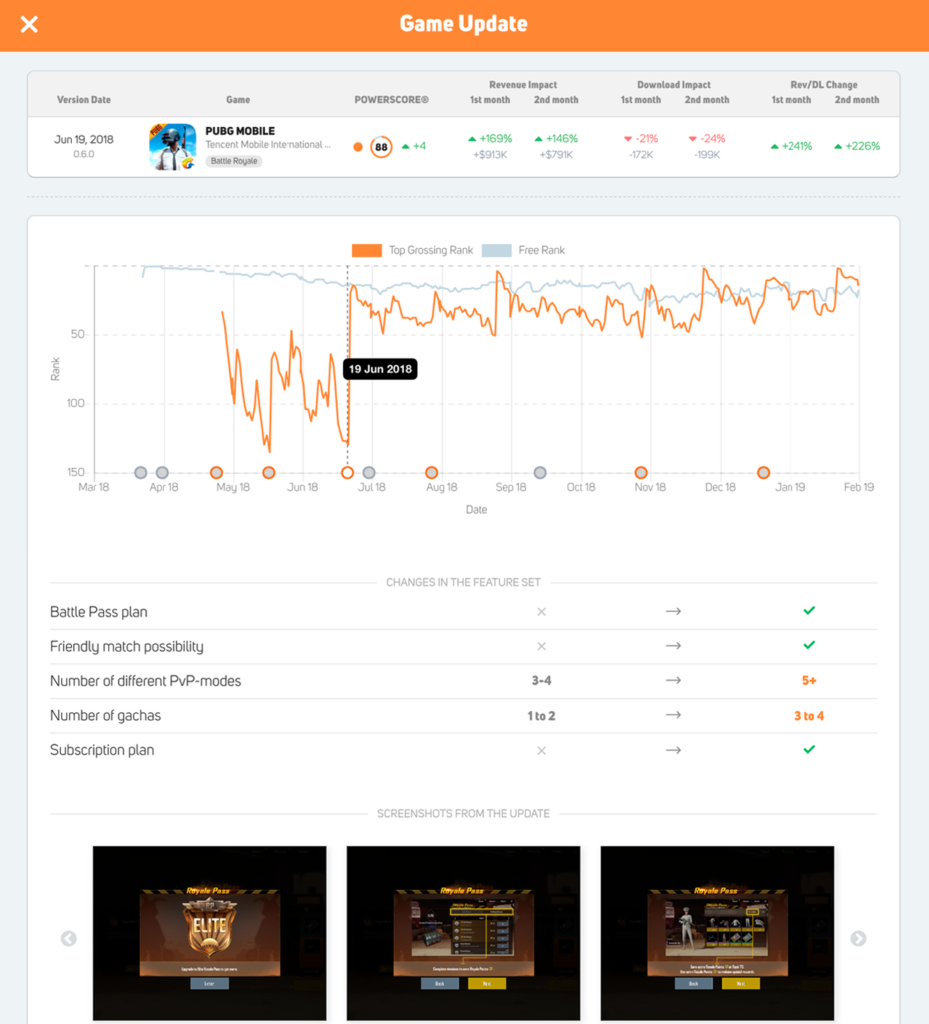Click the Battle Royale genre tag
The width and height of the screenshot is (929, 1024).
pyautogui.click(x=232, y=161)
